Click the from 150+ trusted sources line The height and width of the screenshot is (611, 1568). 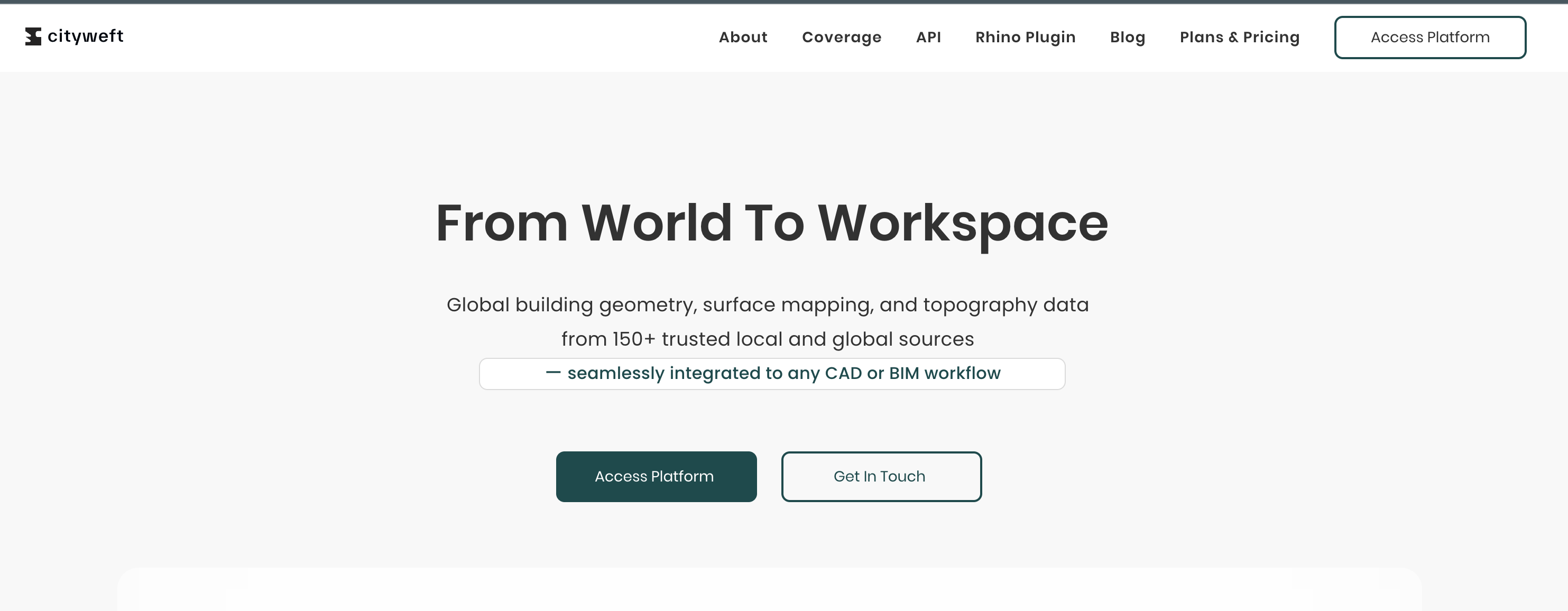[x=768, y=339]
